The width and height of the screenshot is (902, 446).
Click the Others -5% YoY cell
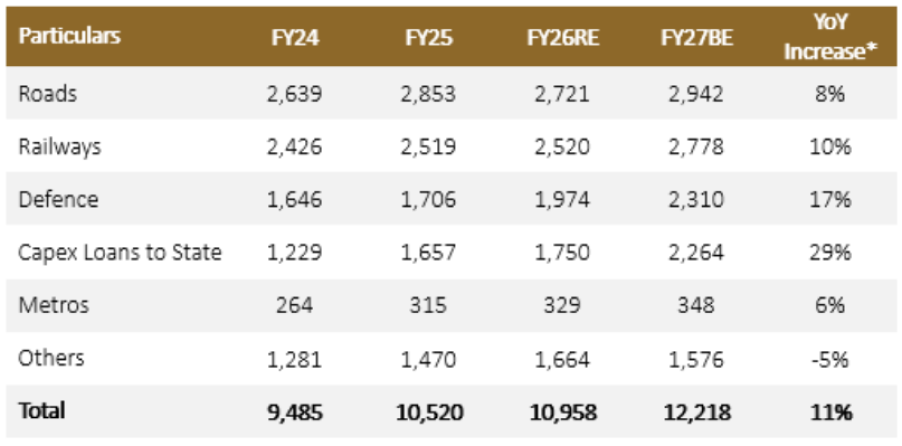(831, 359)
